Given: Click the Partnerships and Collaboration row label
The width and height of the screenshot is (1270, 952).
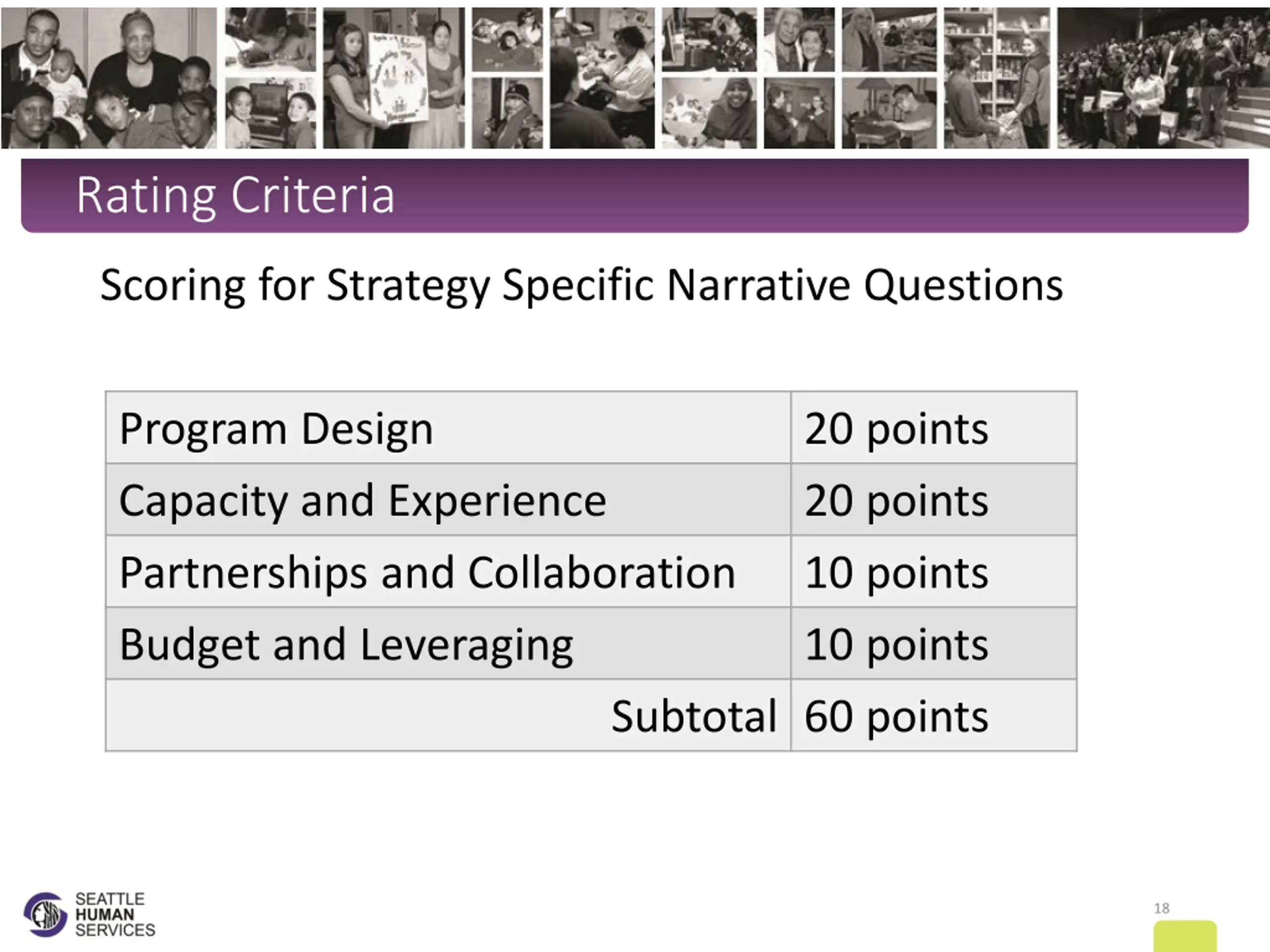Looking at the screenshot, I should point(427,572).
